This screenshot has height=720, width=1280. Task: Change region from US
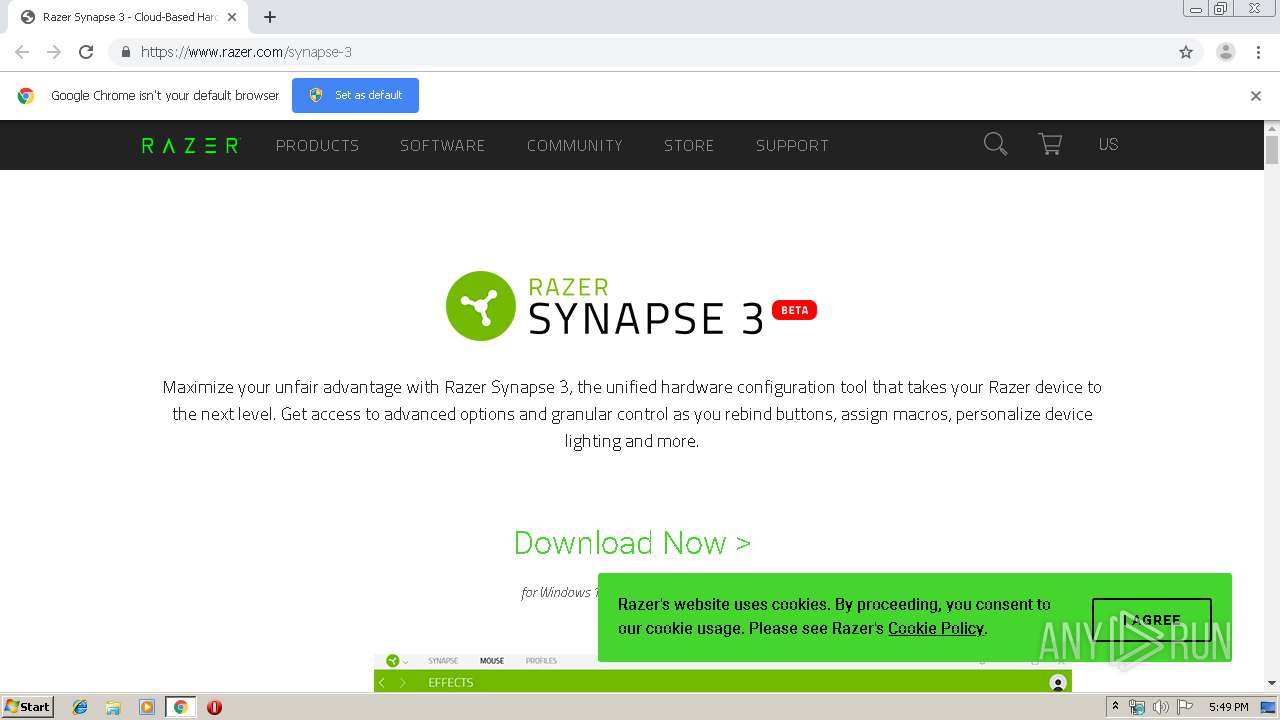pos(1108,144)
